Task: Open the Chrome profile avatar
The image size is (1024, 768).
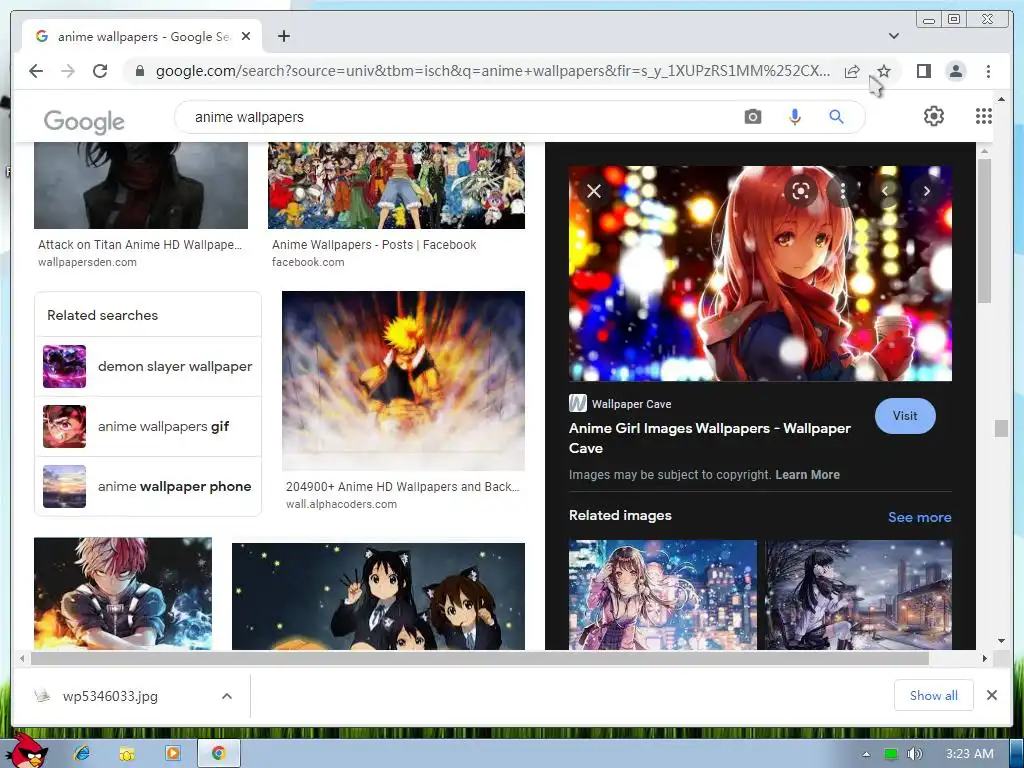Action: [955, 71]
